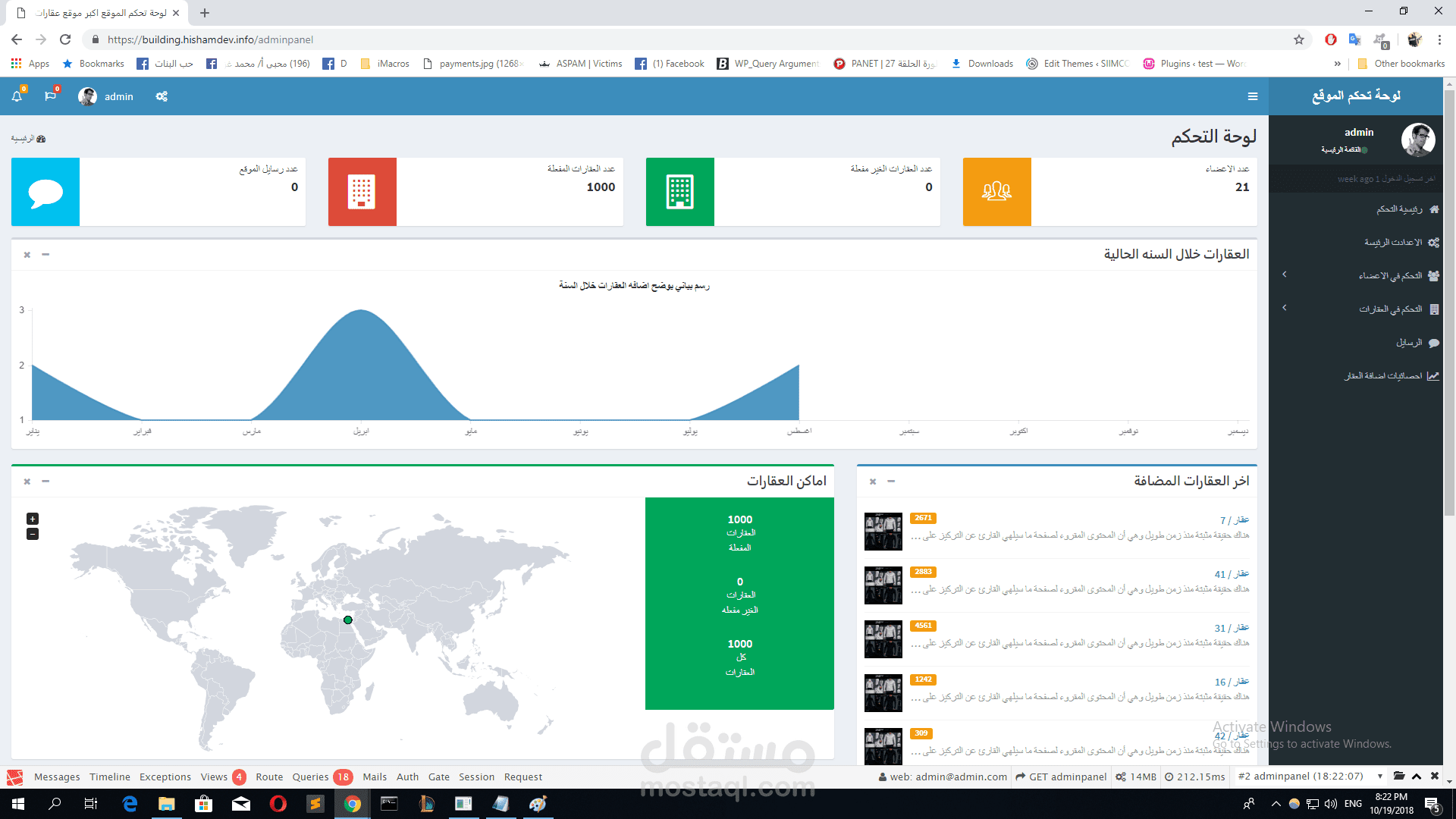Screen dimensions: 1456x819
Task: Open the Windows Start menu
Action: [18, 804]
